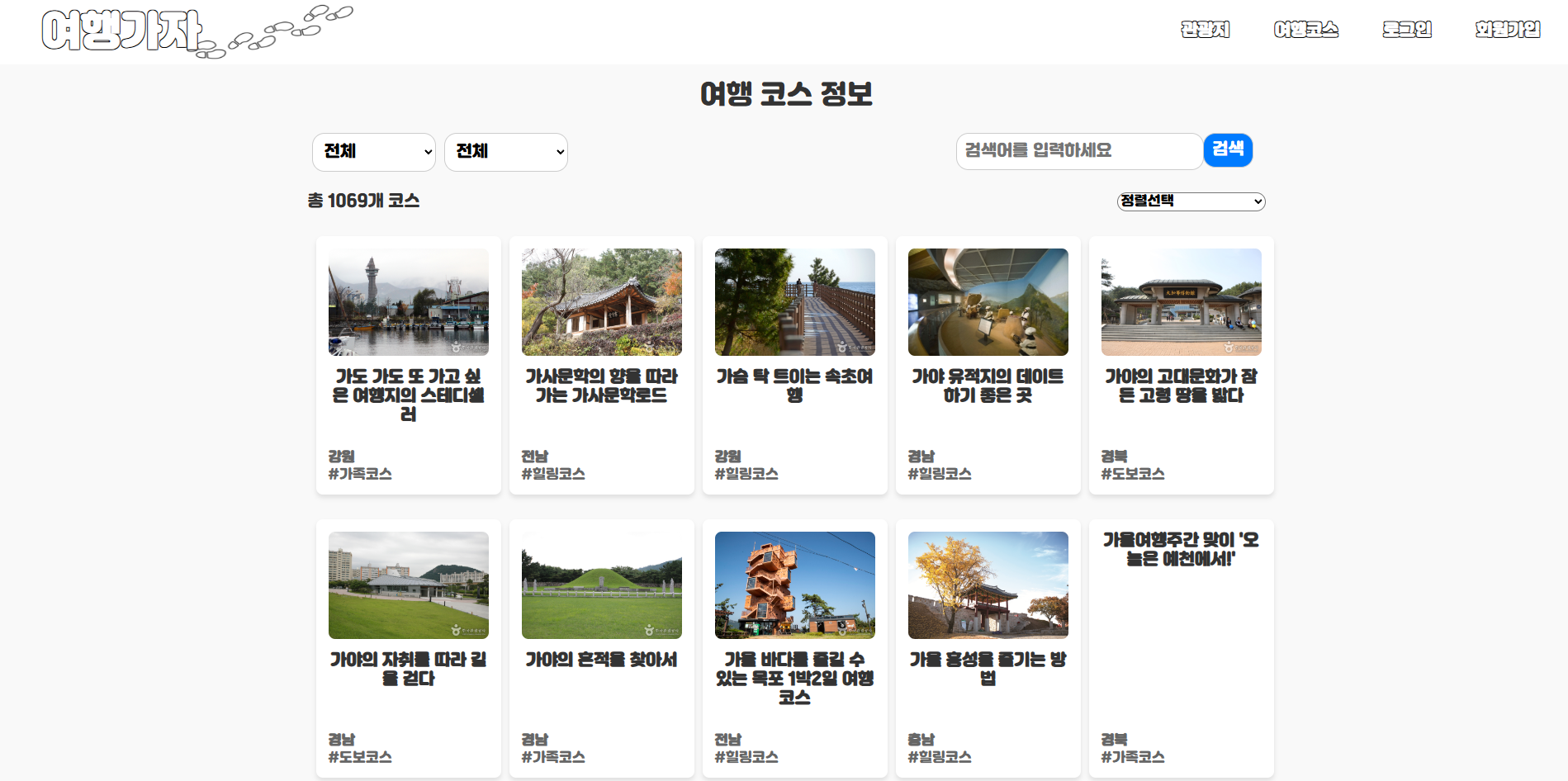Select the 가야의 흔적을 찾아서 tomb thumbnail

pyautogui.click(x=602, y=585)
